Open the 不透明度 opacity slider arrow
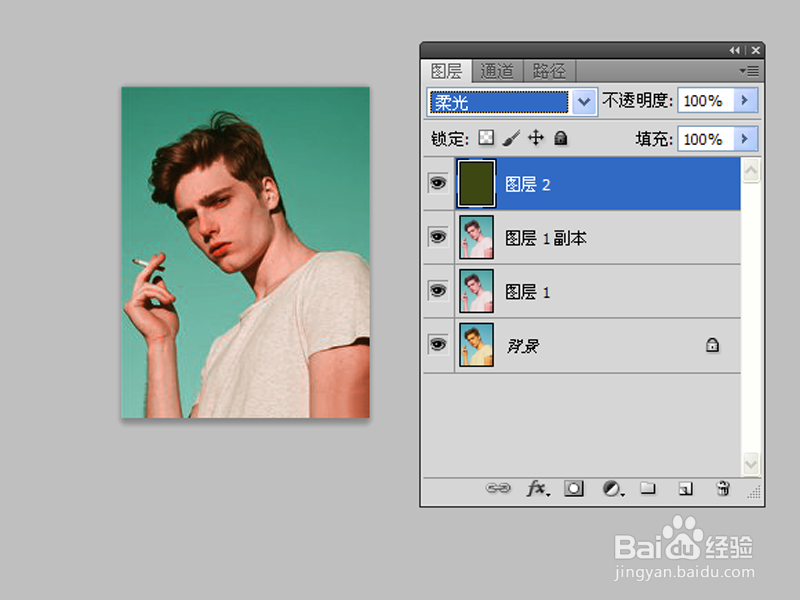 745,100
